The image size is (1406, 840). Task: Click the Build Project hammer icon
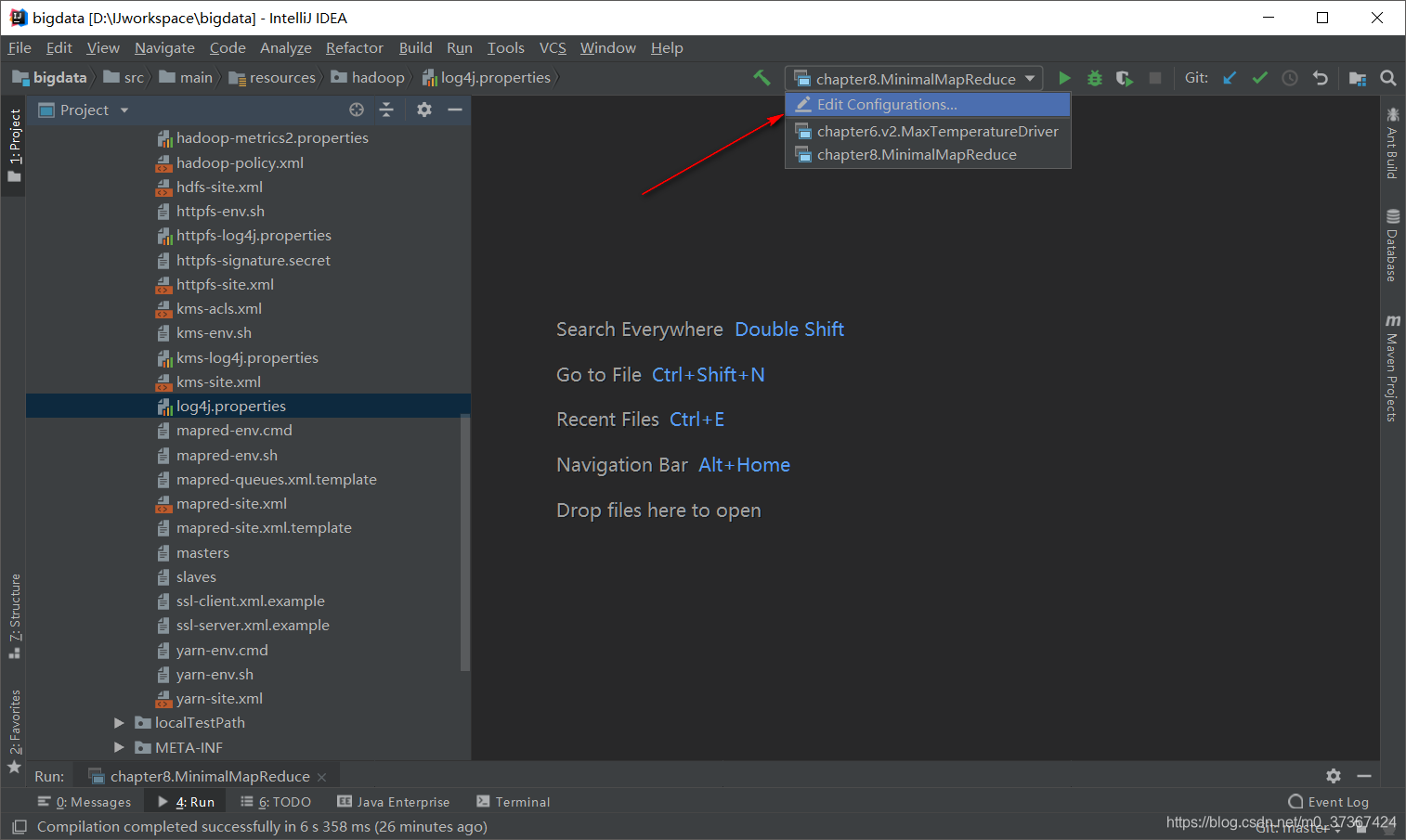coord(762,78)
